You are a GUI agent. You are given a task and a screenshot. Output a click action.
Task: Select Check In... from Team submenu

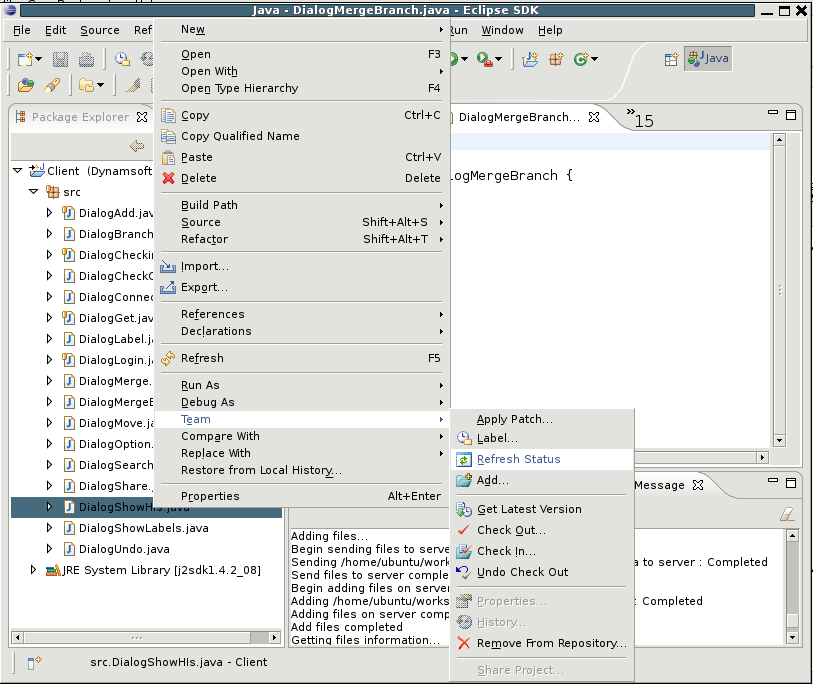click(x=506, y=551)
